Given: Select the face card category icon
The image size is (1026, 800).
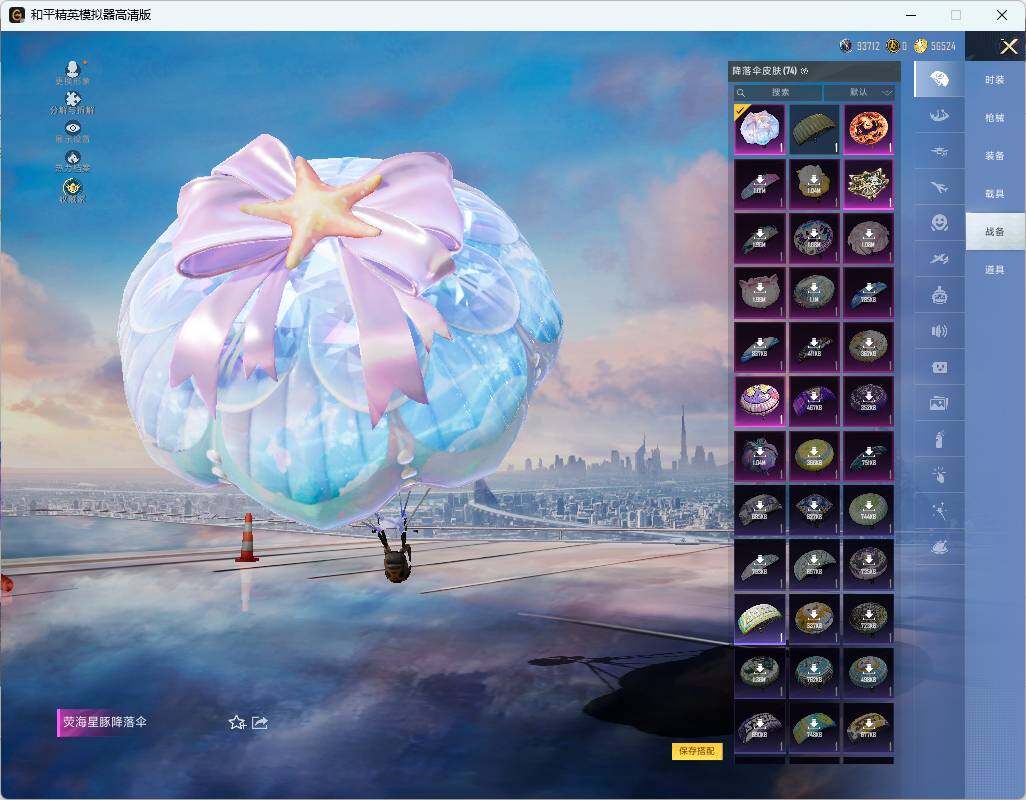Looking at the screenshot, I should coord(939,368).
